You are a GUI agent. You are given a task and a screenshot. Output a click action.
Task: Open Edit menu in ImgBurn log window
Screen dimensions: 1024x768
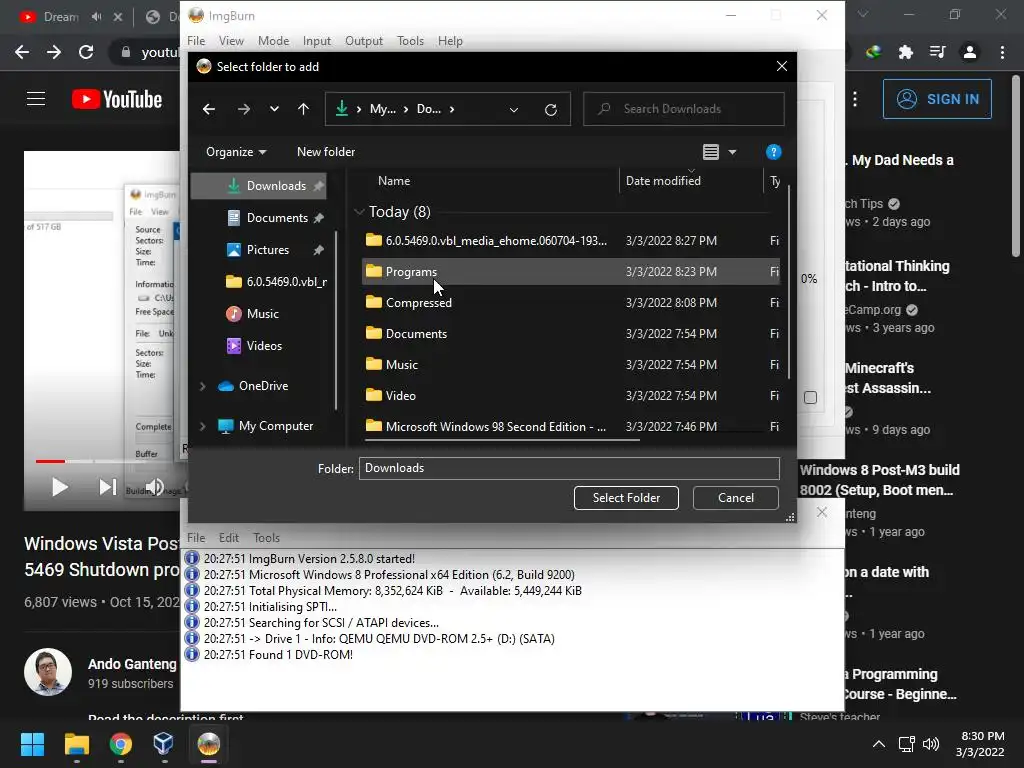[x=229, y=538]
